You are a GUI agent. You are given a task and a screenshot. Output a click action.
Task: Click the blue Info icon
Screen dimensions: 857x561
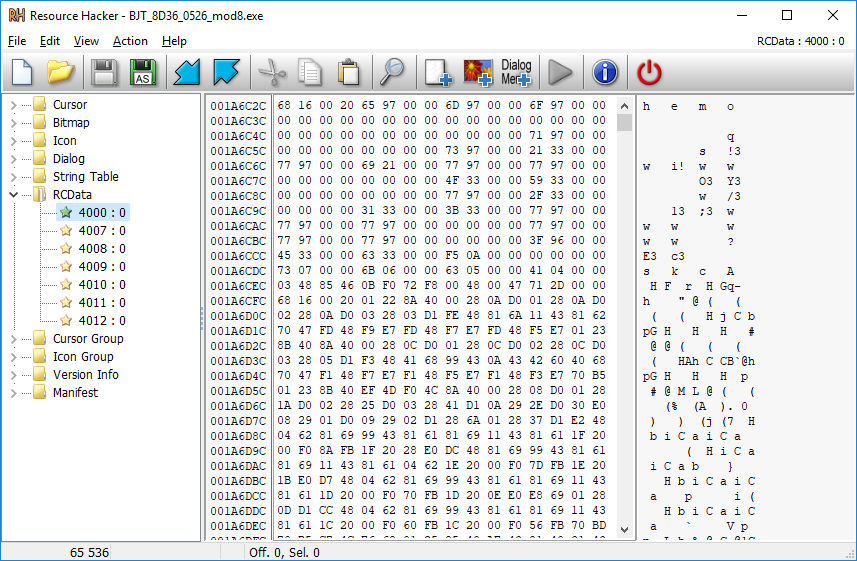(605, 72)
